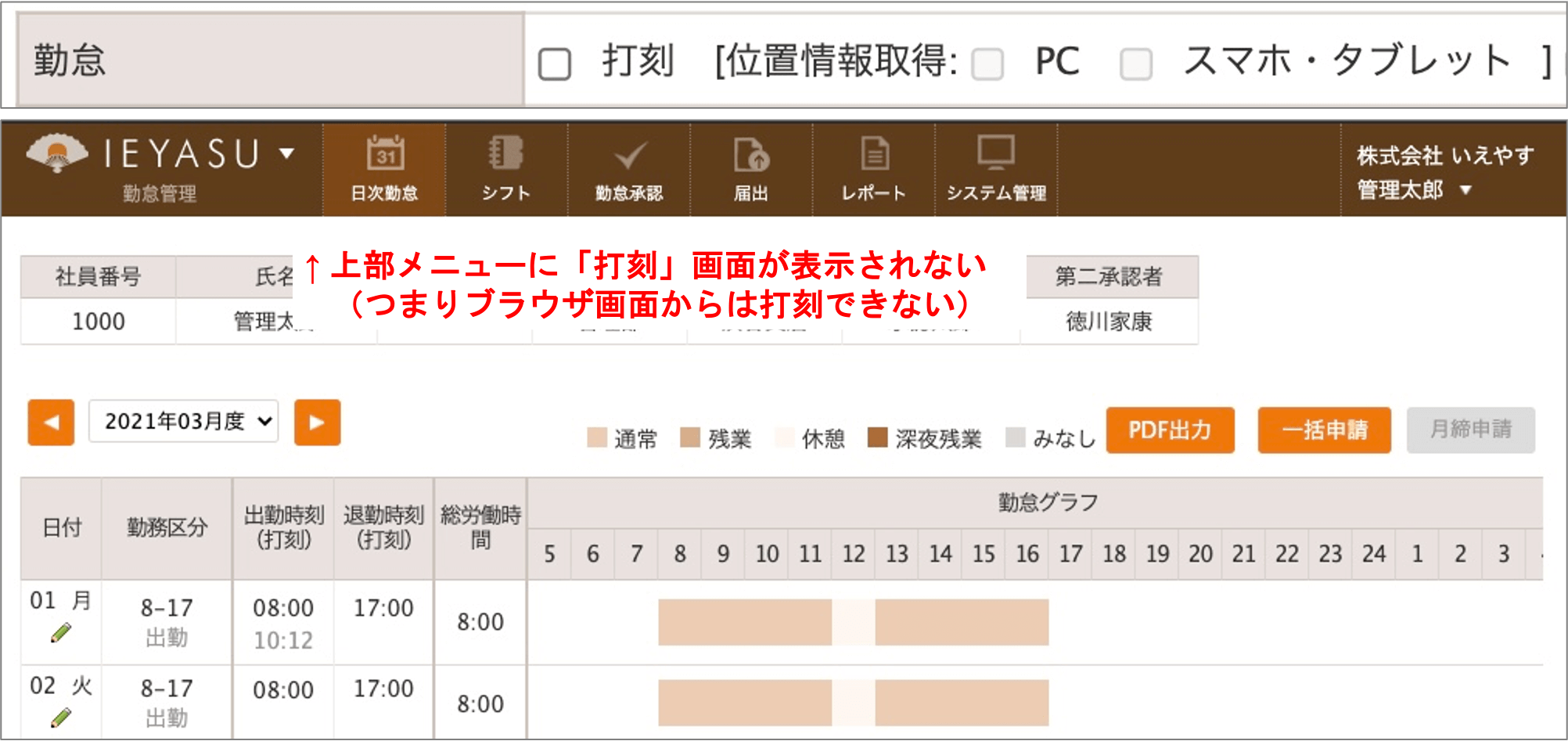Click the 通常 legend color swatch

(x=597, y=437)
